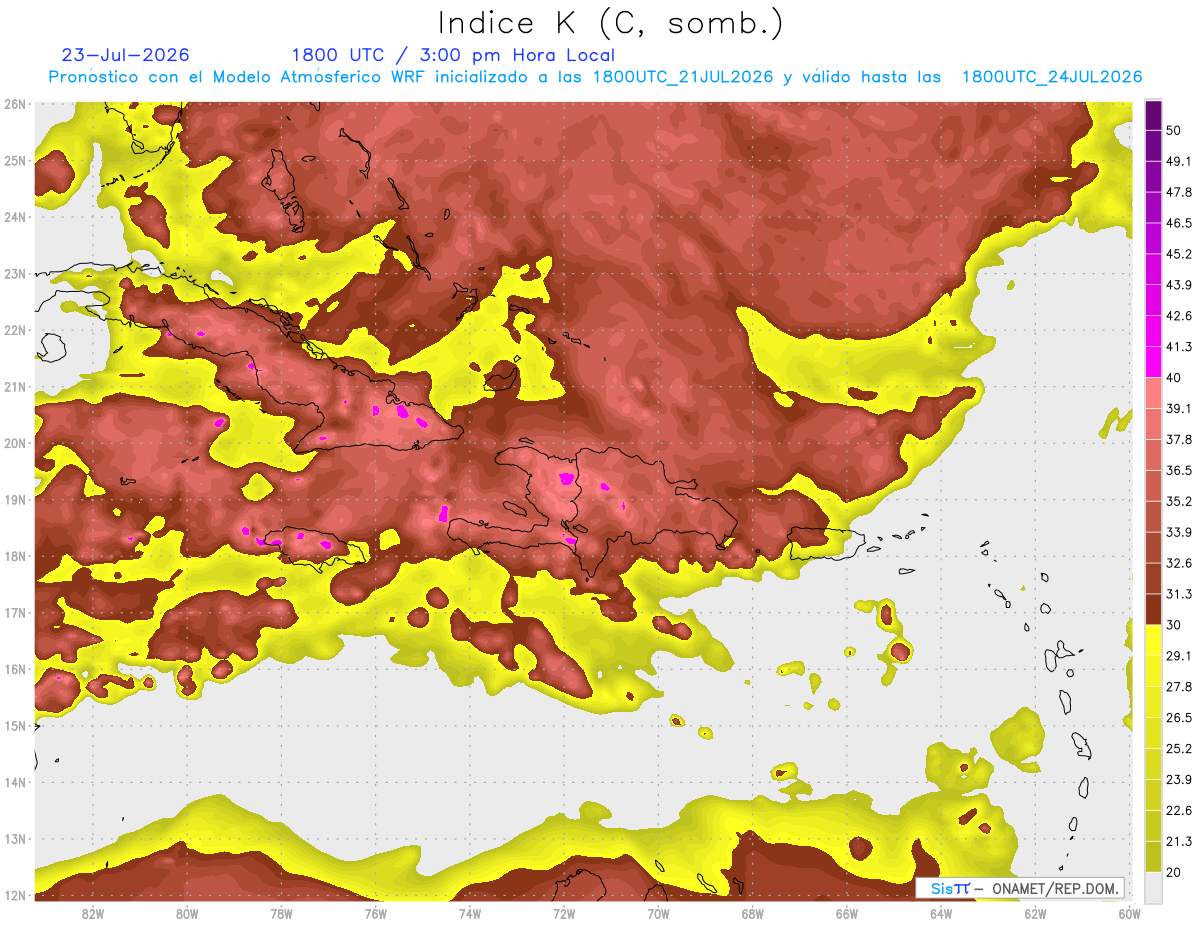The height and width of the screenshot is (927, 1200).
Task: Click the '30' colorbar label
Action: pyautogui.click(x=1175, y=625)
